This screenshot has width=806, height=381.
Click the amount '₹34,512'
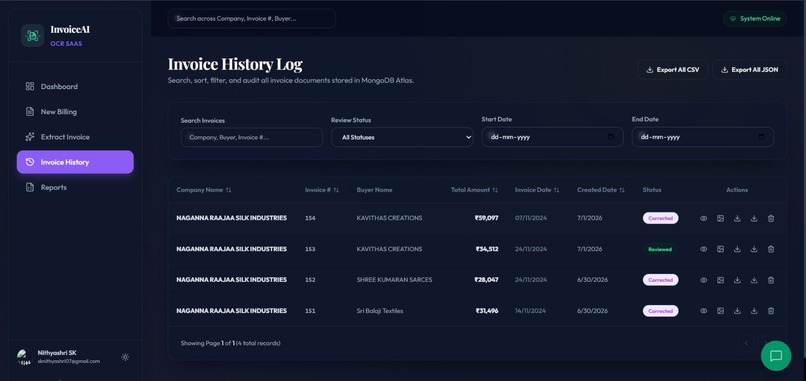click(x=487, y=249)
